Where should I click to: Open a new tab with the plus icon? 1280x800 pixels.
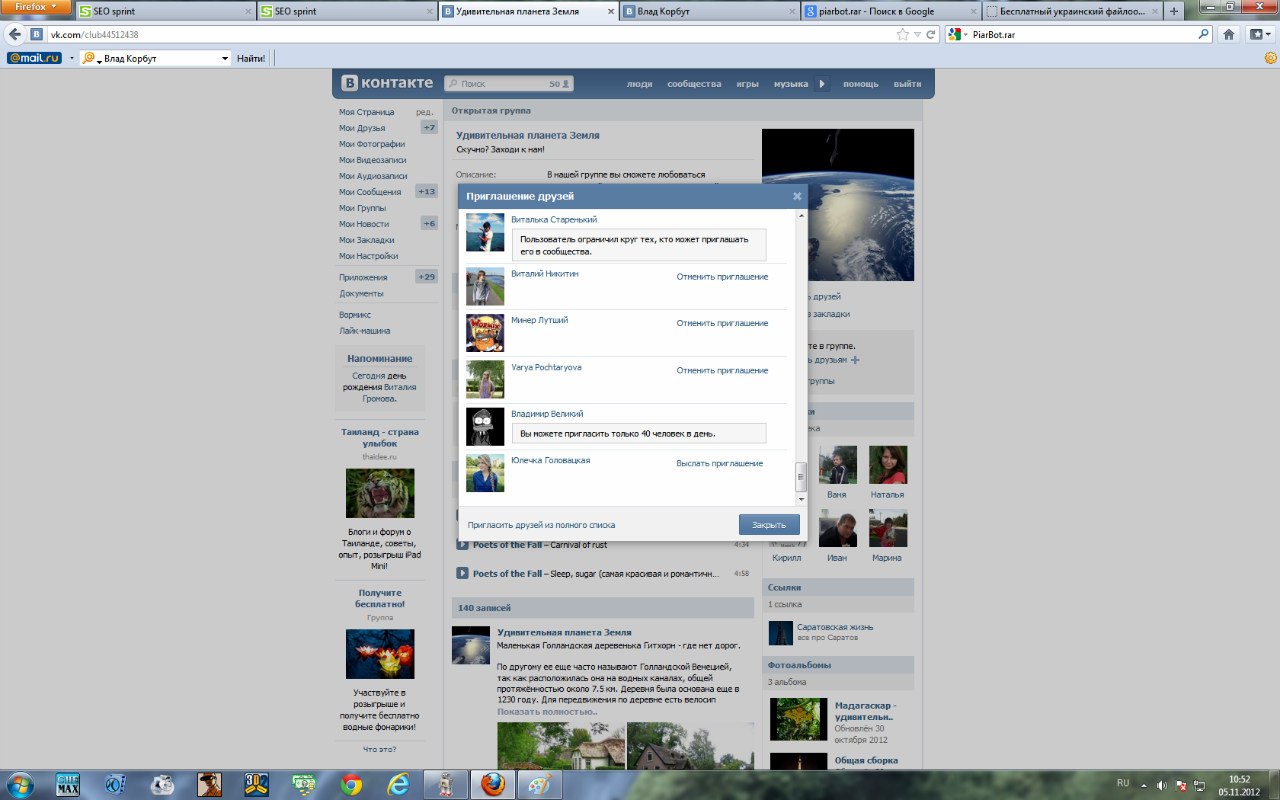[1174, 11]
